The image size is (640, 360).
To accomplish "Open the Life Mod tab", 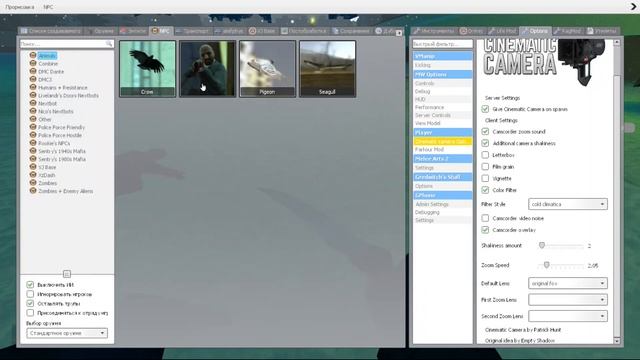I will pos(502,31).
